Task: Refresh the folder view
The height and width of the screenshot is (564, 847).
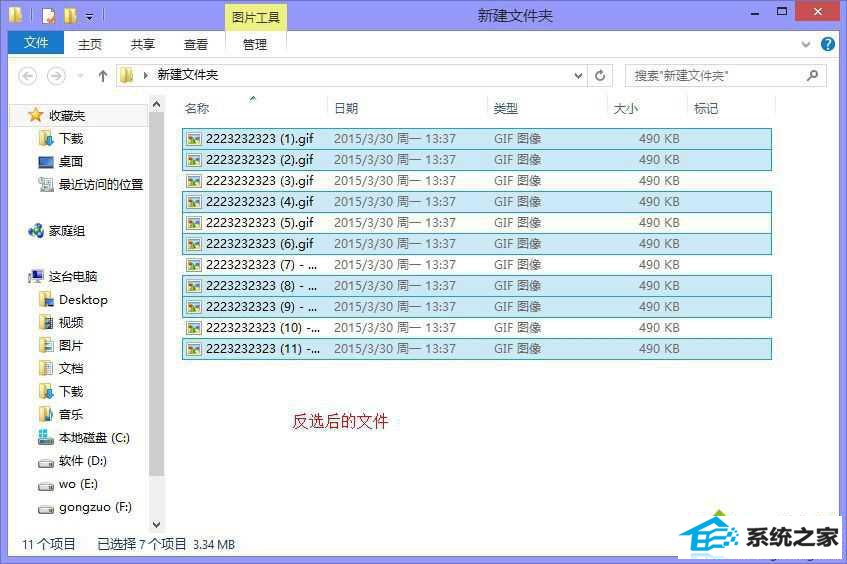Action: click(x=600, y=76)
